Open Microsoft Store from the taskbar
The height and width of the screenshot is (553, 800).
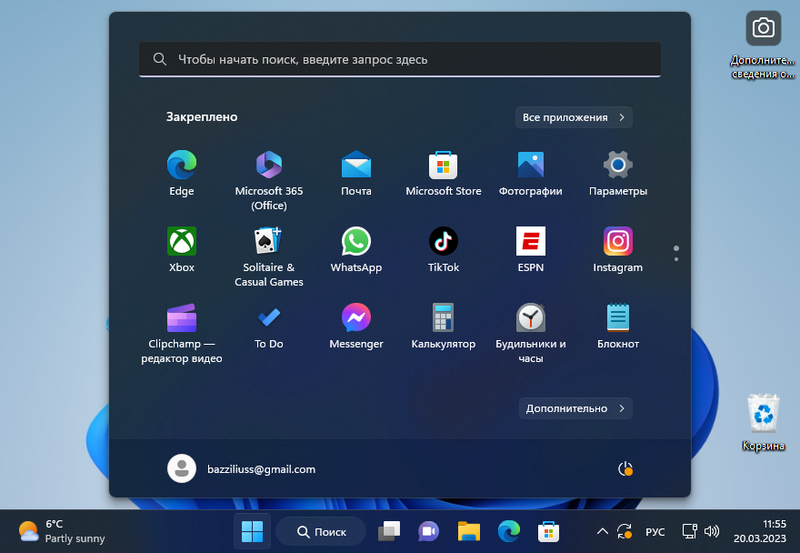click(x=548, y=532)
